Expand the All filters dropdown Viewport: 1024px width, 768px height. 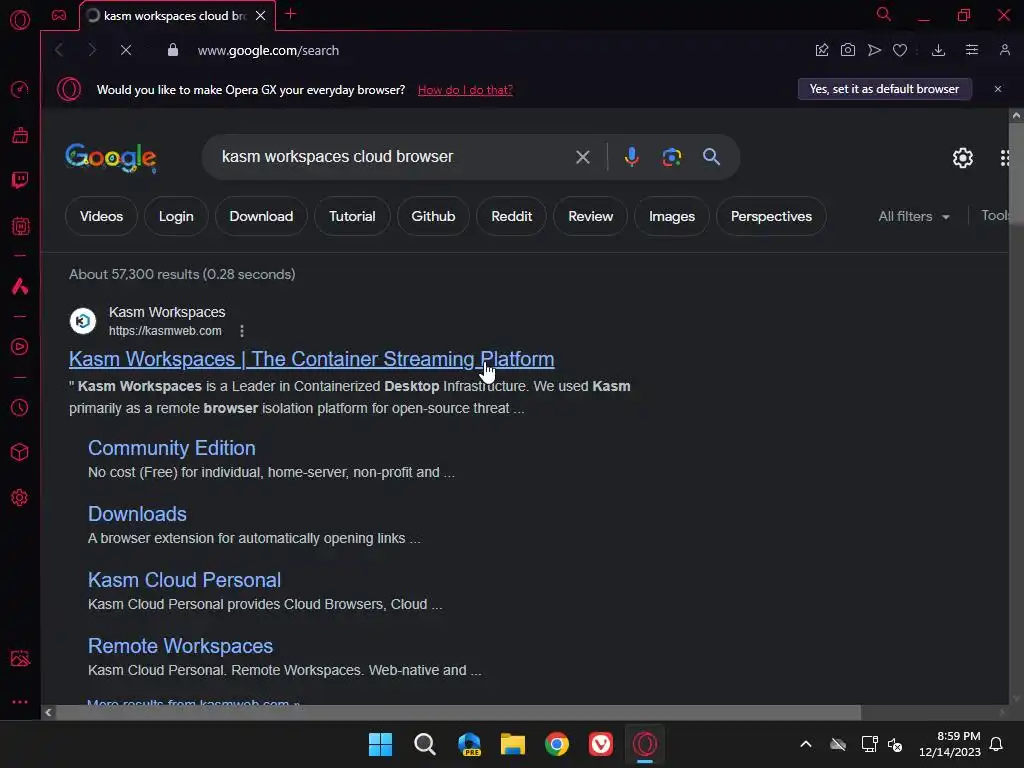coord(914,216)
